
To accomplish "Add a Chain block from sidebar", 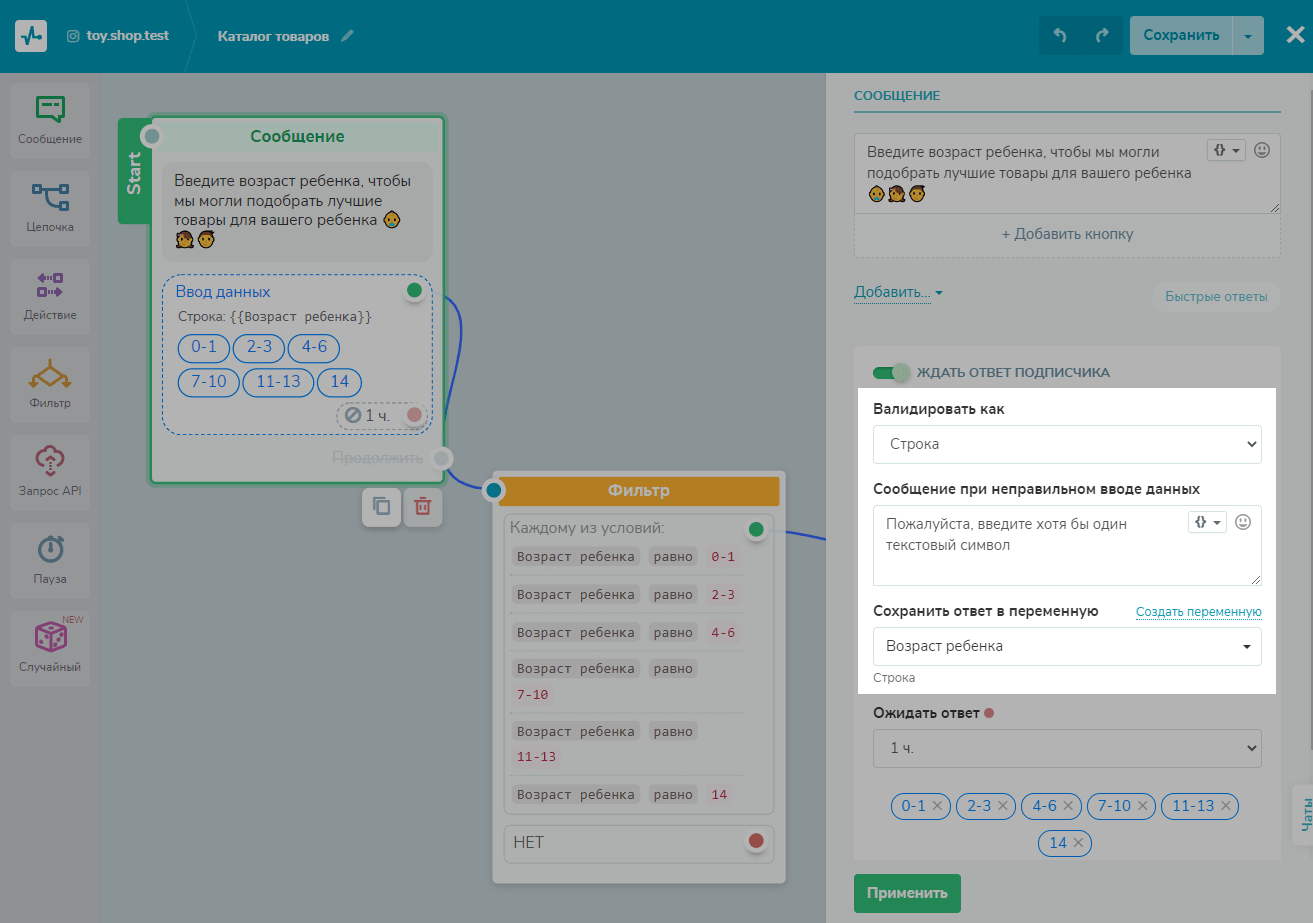I will (50, 199).
